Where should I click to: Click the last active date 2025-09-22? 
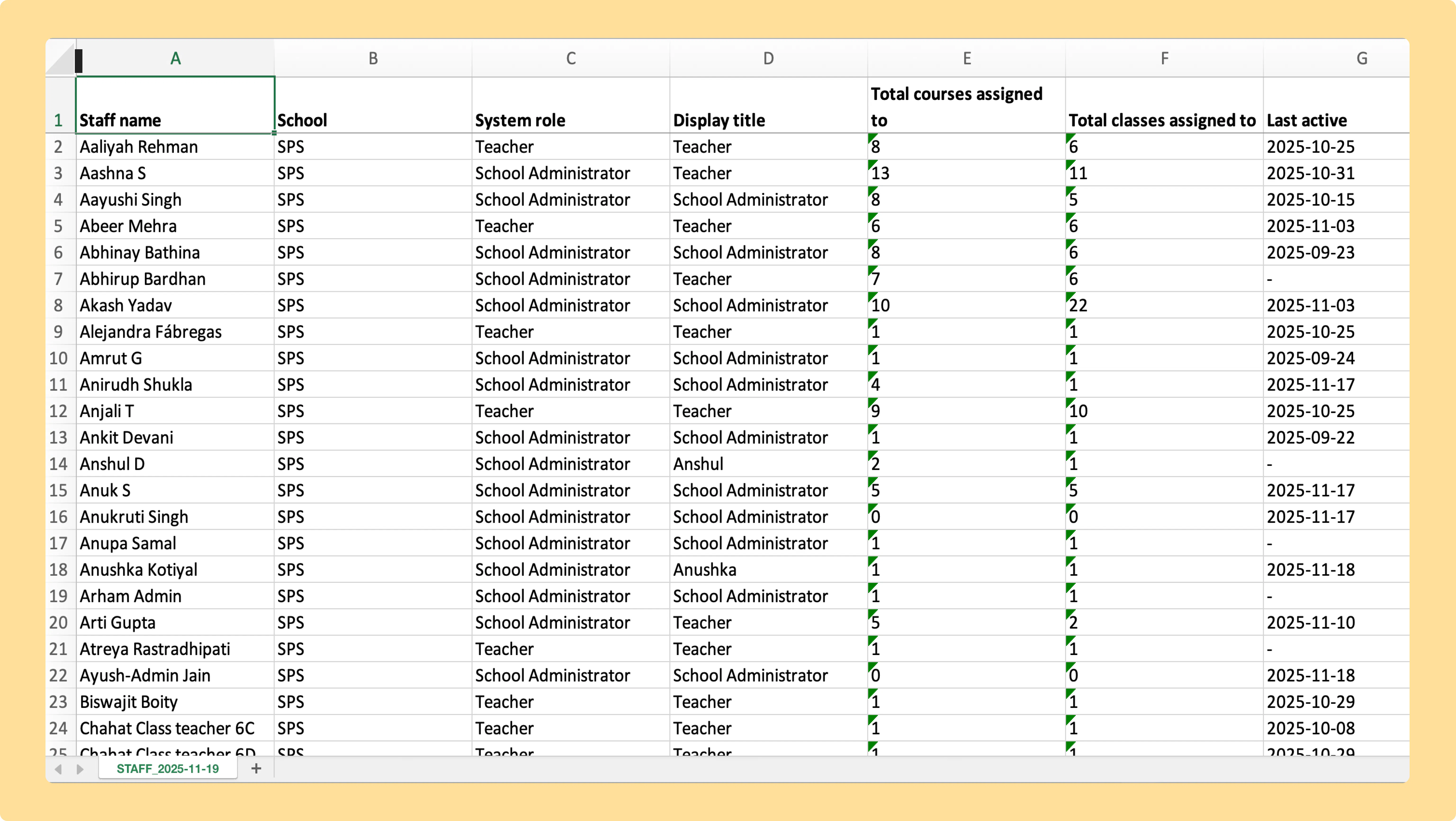[x=1337, y=437]
